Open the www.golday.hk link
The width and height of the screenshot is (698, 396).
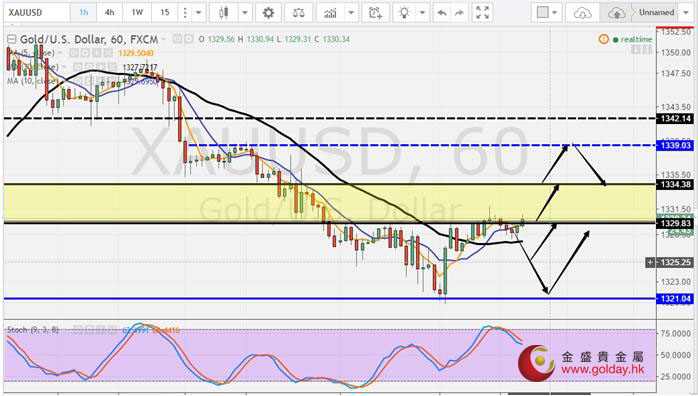click(x=603, y=369)
